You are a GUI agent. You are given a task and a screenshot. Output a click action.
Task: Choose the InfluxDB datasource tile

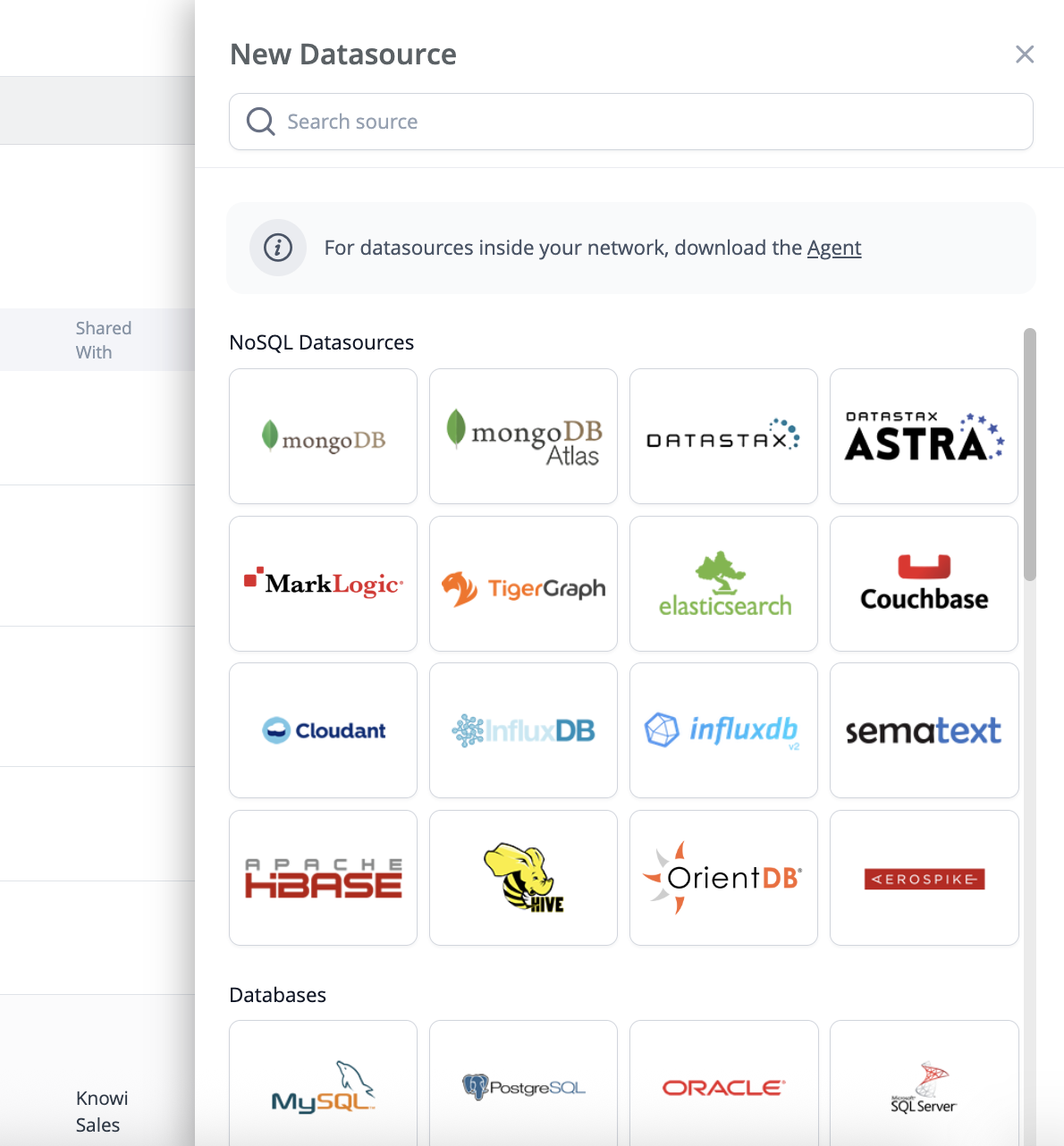point(523,730)
